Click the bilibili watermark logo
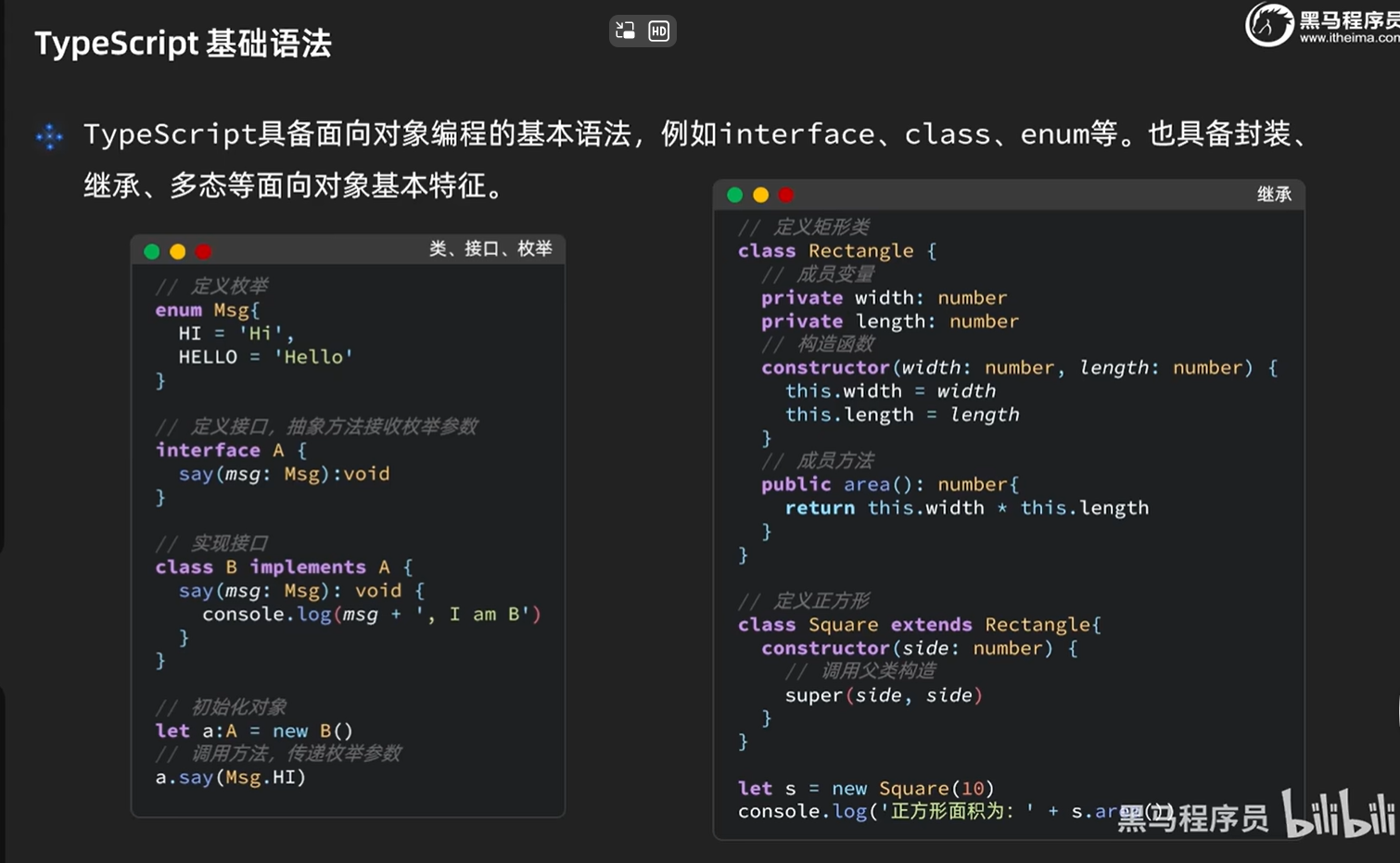 click(1339, 813)
